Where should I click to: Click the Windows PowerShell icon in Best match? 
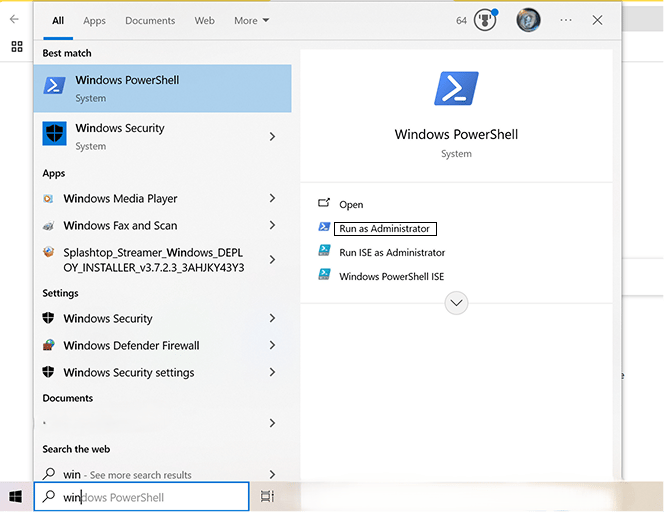[x=54, y=86]
